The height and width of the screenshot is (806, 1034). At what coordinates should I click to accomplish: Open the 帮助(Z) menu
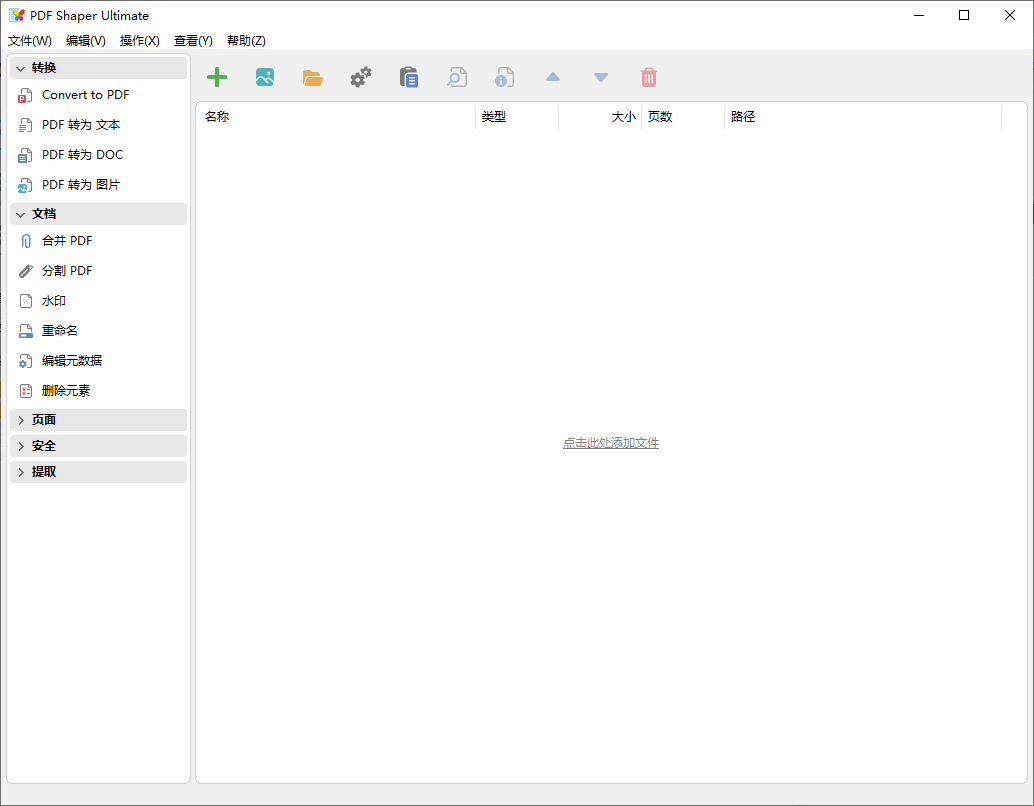point(246,41)
